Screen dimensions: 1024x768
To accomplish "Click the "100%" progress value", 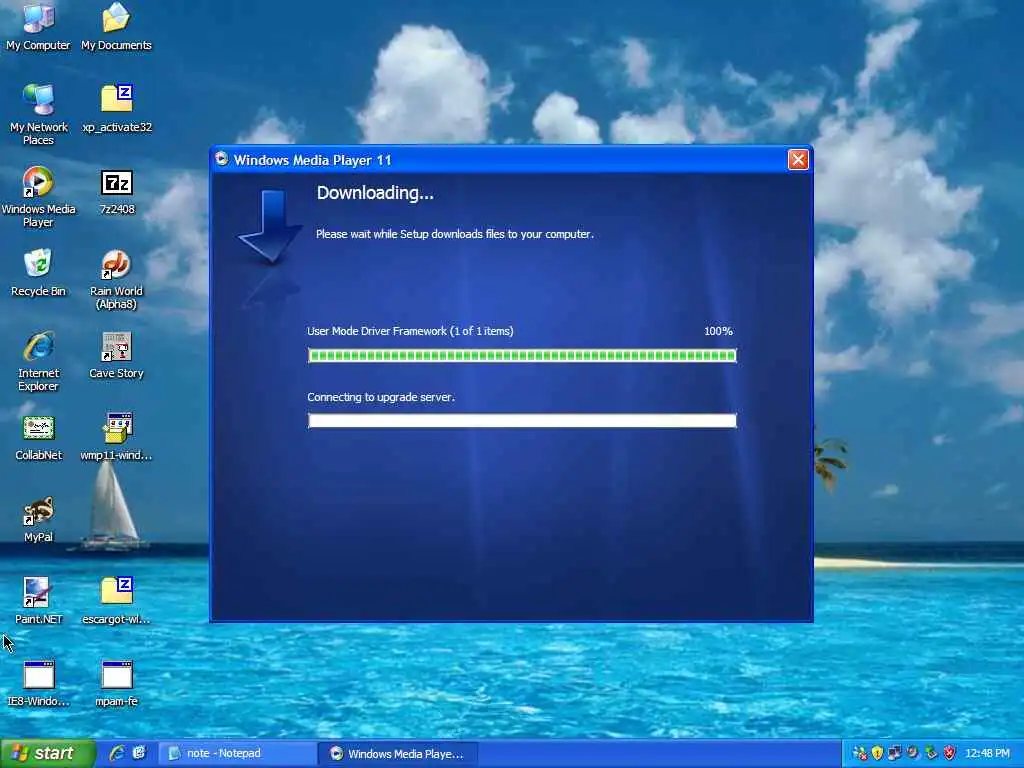I will (718, 331).
